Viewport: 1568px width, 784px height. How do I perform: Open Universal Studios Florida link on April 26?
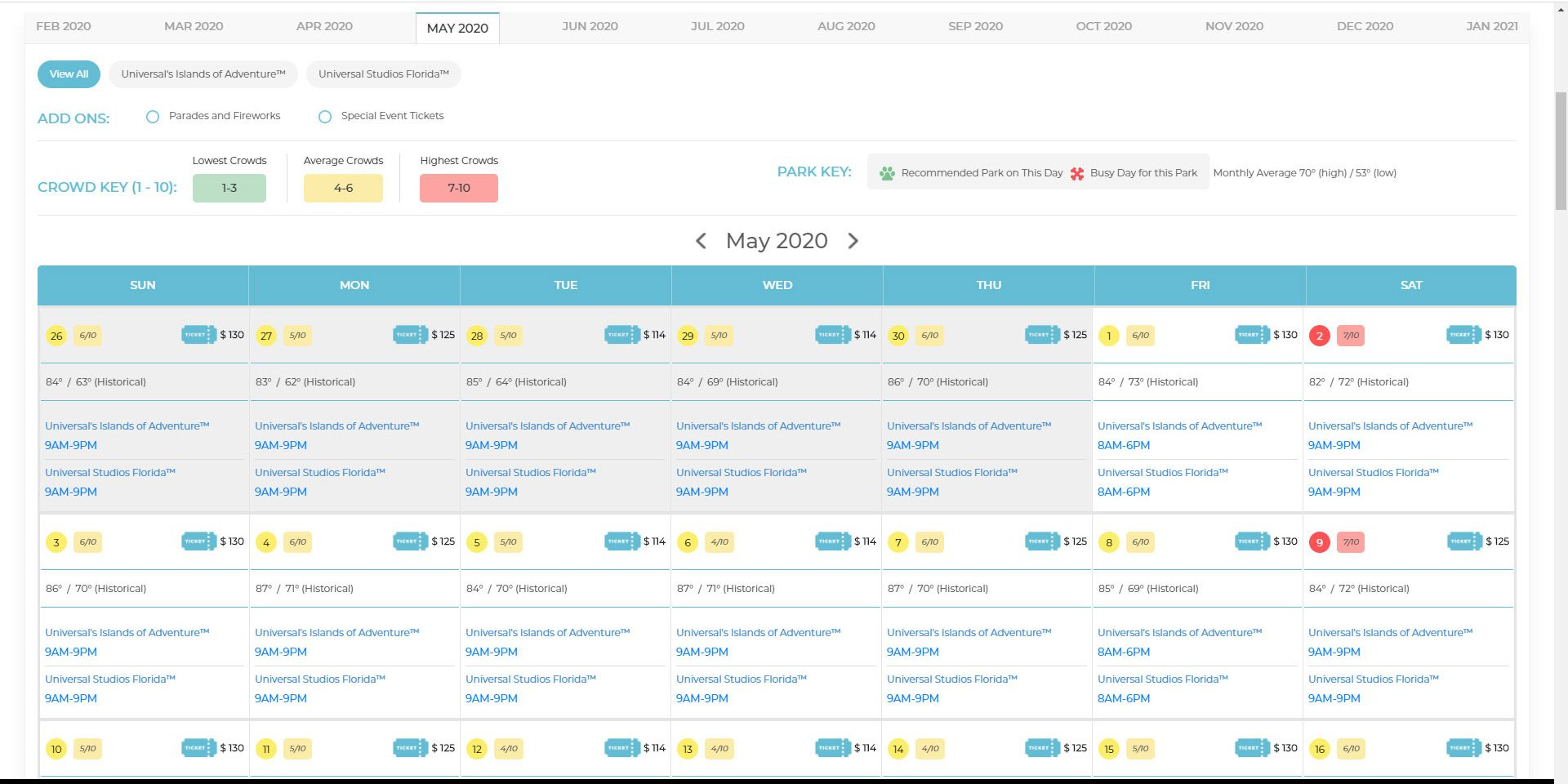coord(110,472)
